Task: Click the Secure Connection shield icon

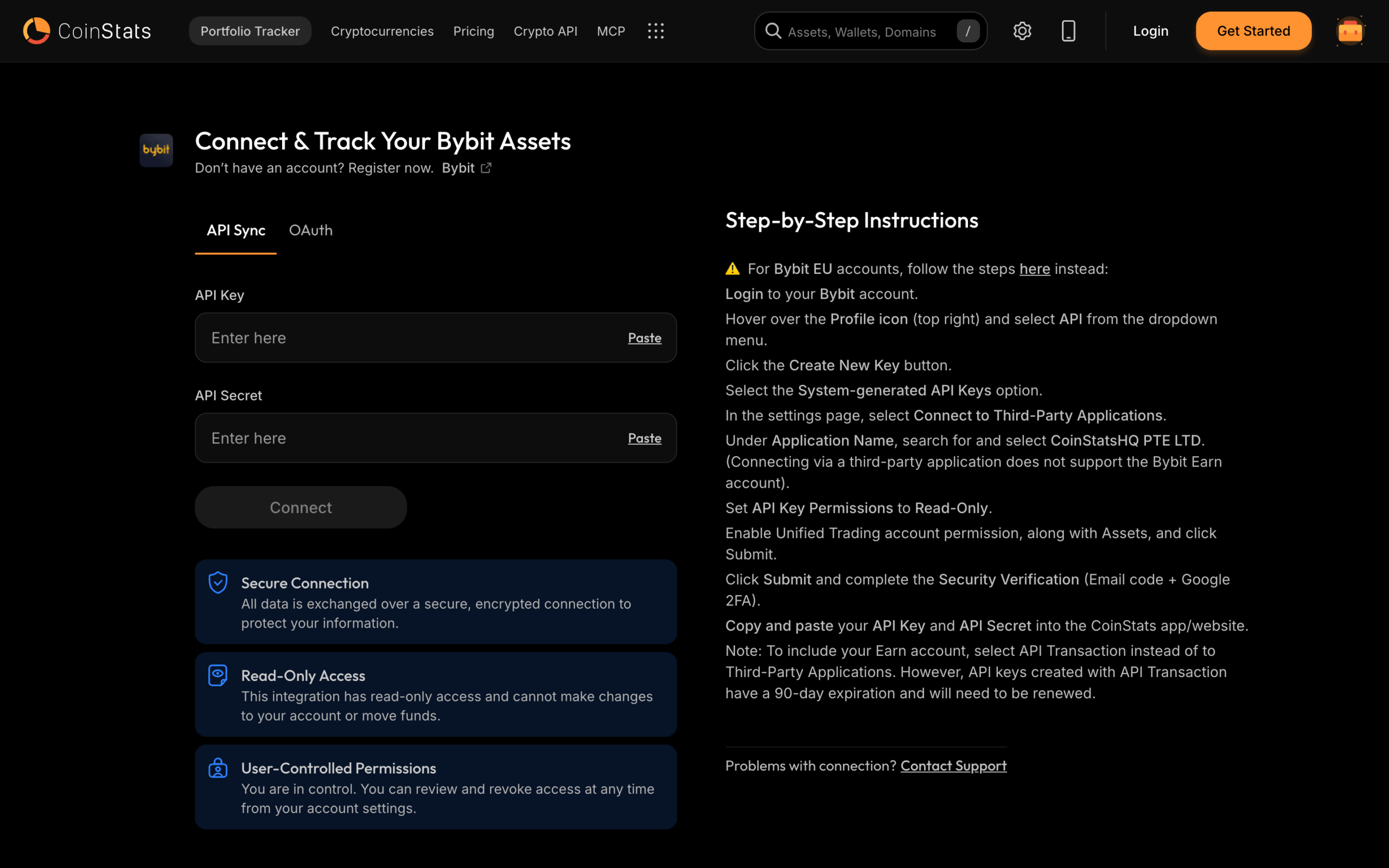Action: (218, 583)
